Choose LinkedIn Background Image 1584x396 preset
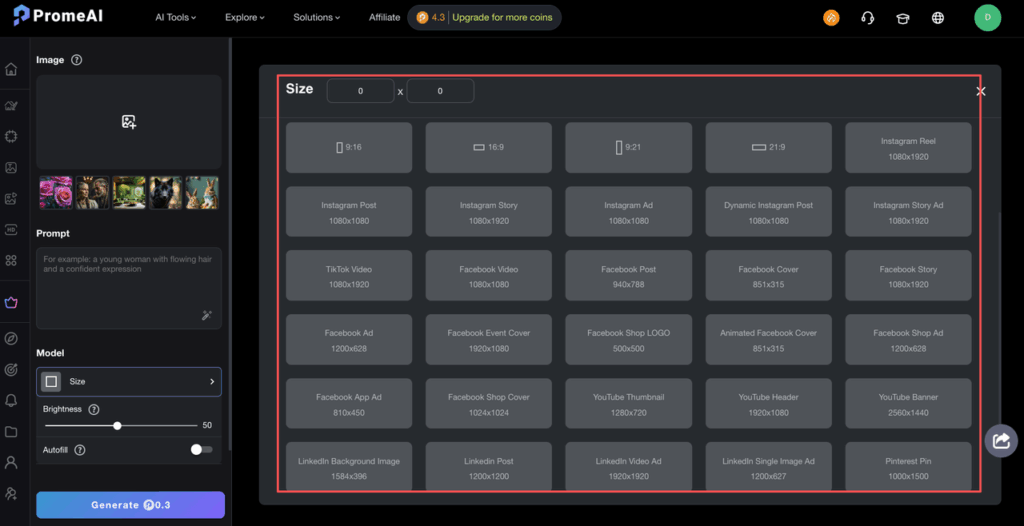1024x526 pixels. click(349, 467)
